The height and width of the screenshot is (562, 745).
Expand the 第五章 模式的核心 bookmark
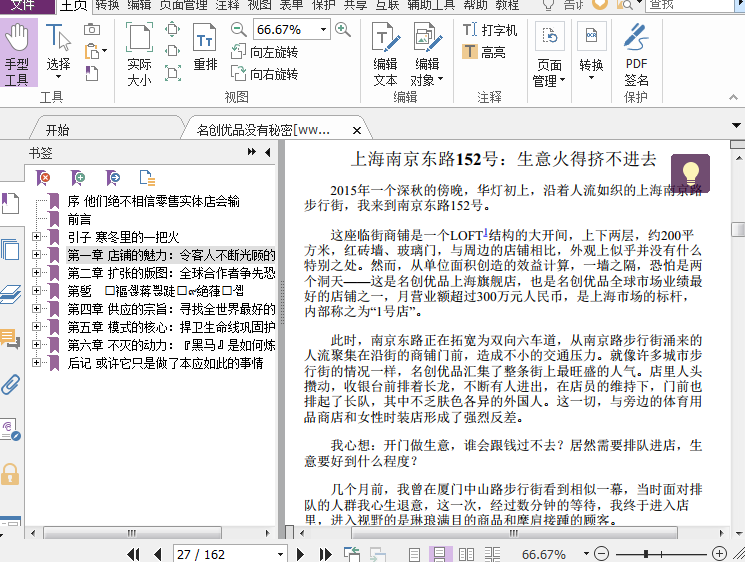[37, 326]
